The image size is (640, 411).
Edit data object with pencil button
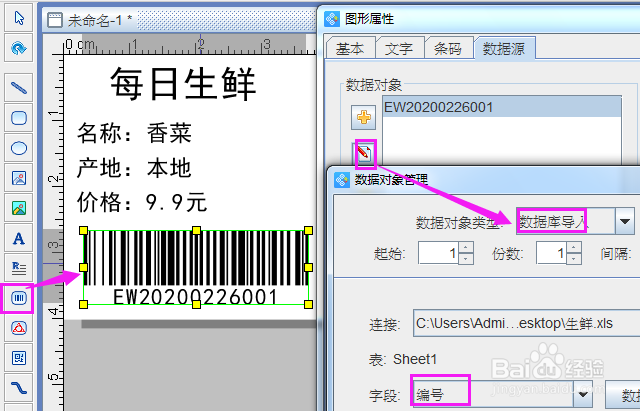364,153
